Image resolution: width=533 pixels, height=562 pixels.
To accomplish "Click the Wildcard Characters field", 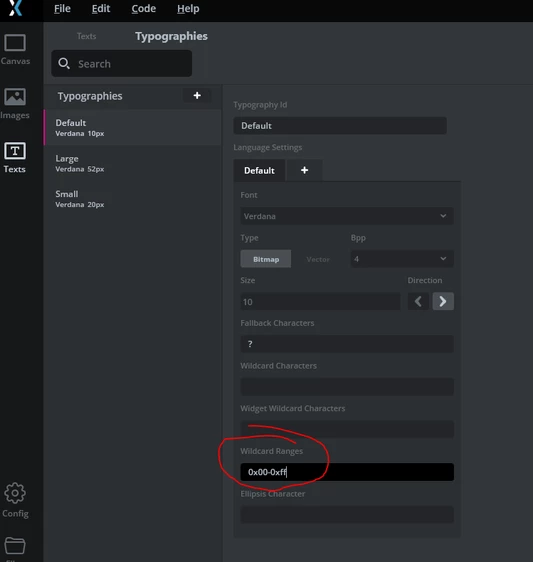I will tap(347, 387).
